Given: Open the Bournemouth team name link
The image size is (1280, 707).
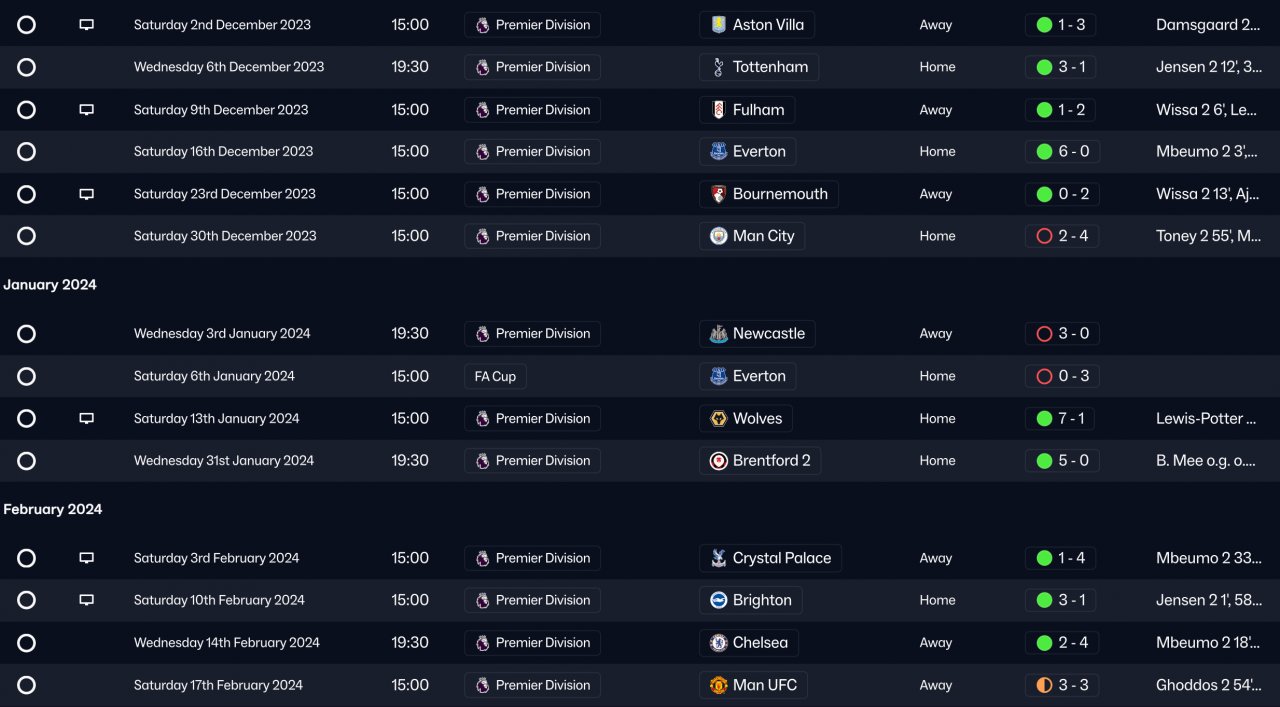Looking at the screenshot, I should coord(780,194).
